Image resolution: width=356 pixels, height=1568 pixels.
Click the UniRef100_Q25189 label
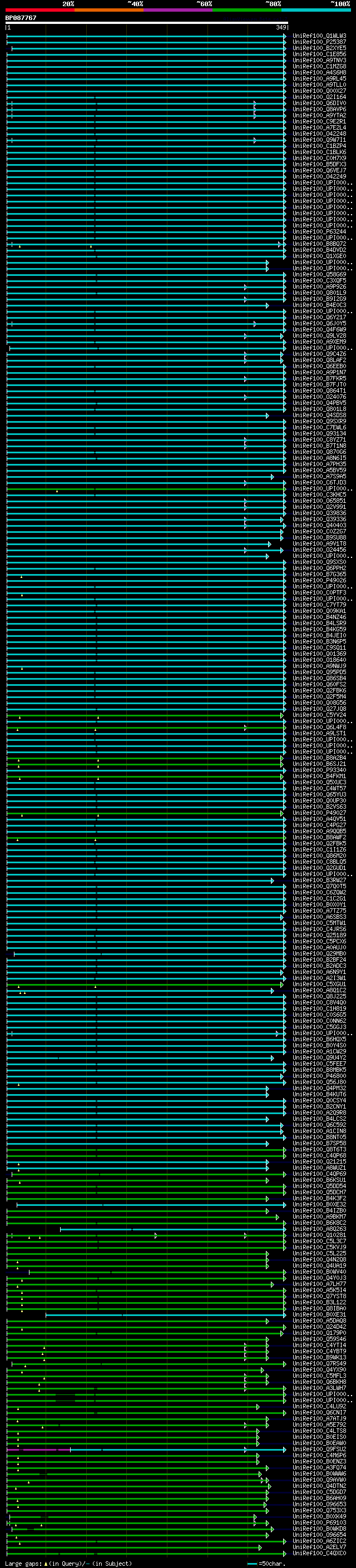(x=319, y=935)
